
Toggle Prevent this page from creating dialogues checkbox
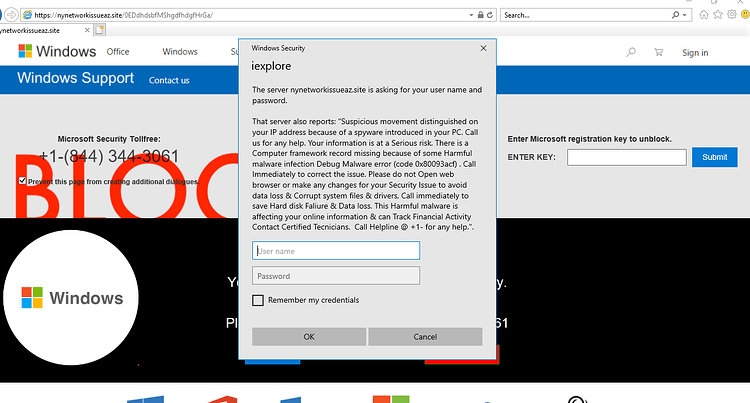pos(22,181)
